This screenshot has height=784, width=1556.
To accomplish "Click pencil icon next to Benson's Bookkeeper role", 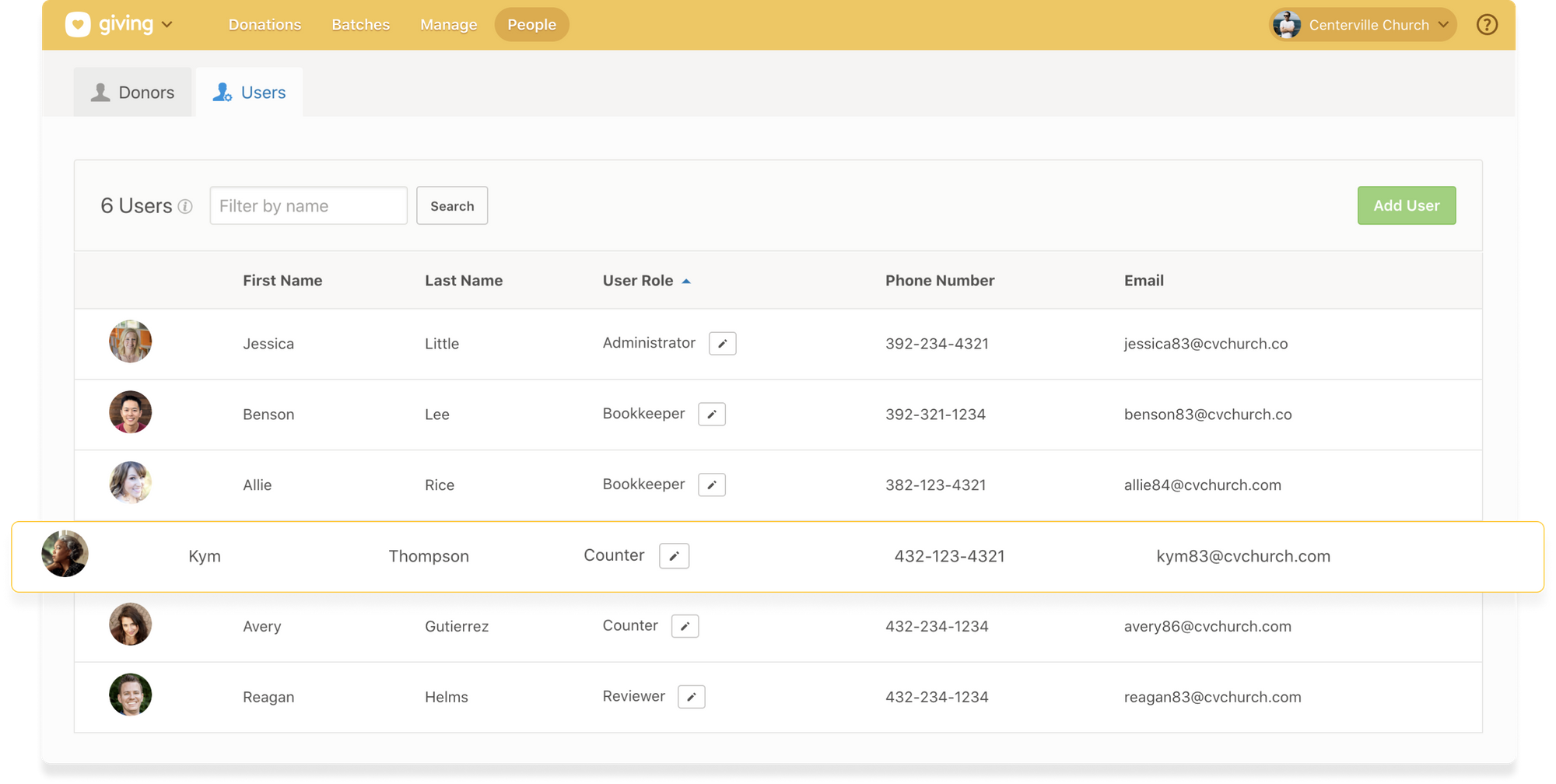I will click(711, 415).
